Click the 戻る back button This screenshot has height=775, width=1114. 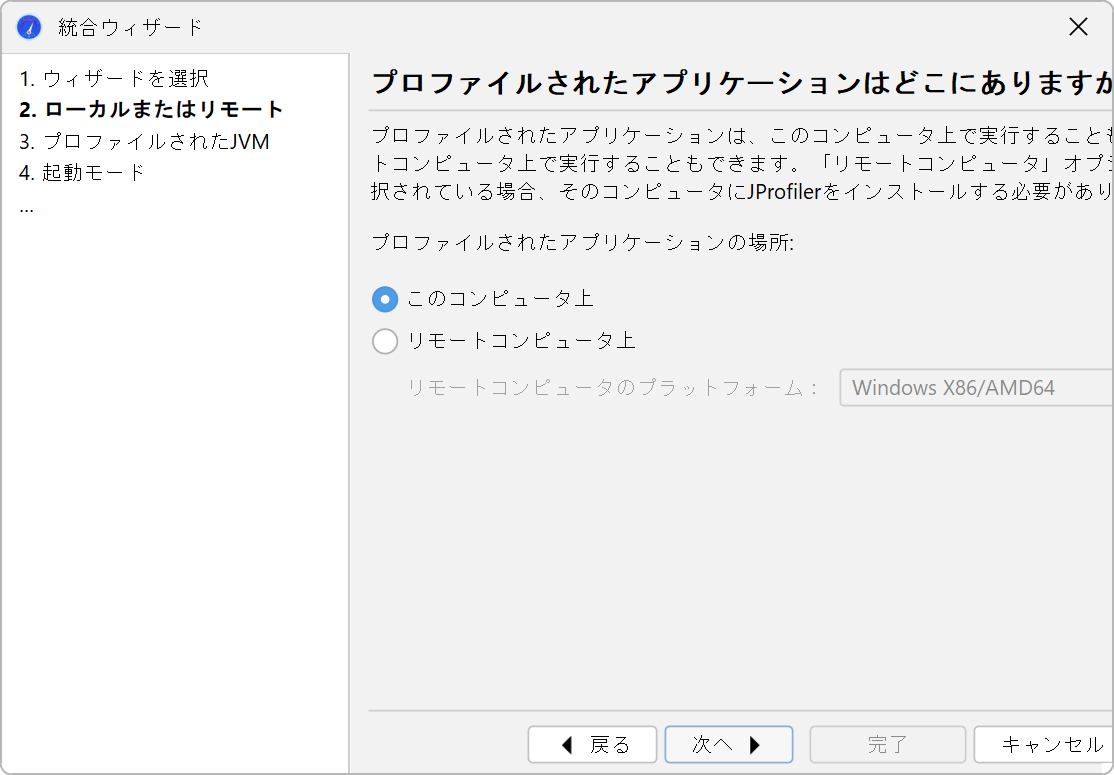pyautogui.click(x=593, y=744)
